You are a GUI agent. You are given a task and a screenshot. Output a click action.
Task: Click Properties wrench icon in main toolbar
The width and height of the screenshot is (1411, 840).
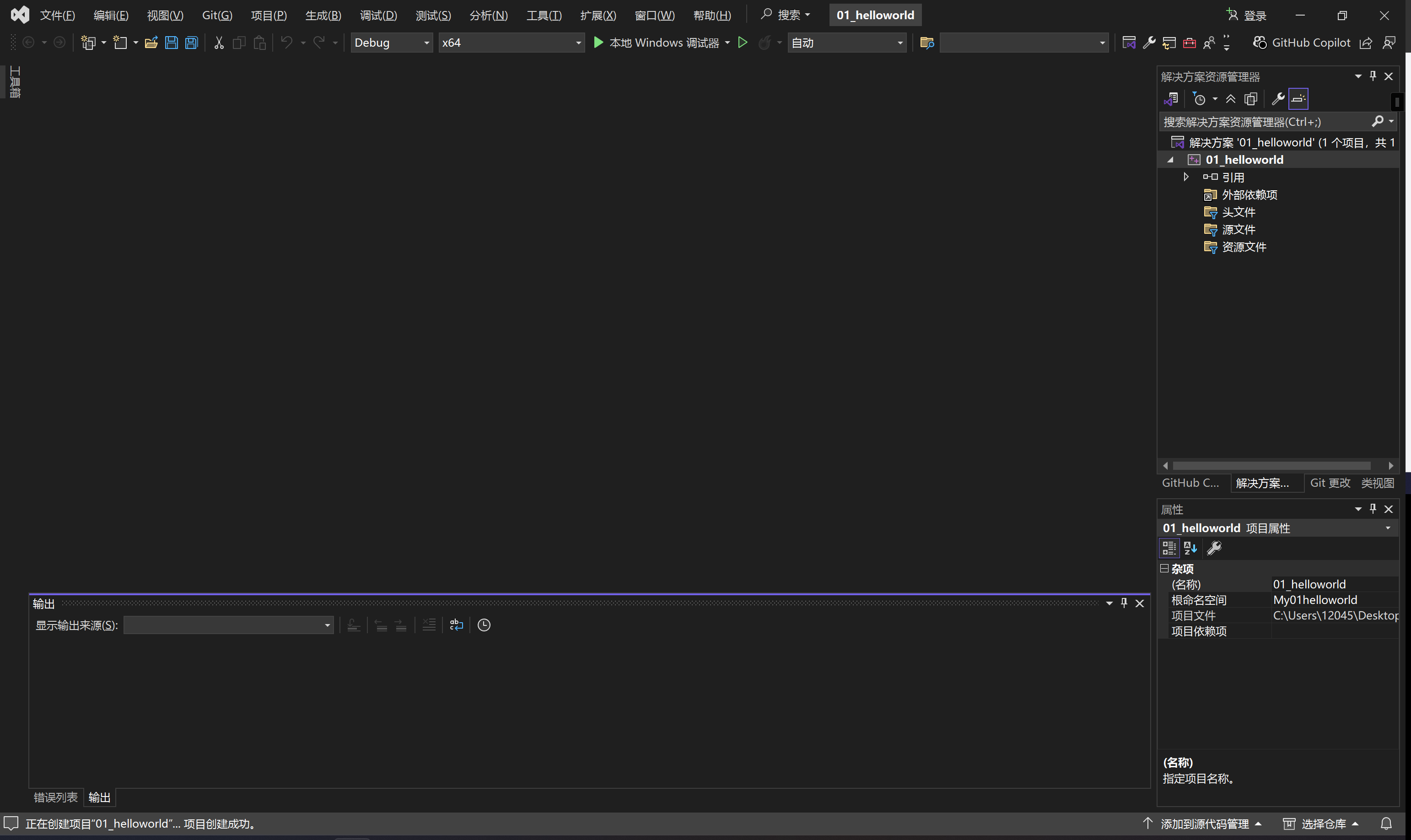(x=1149, y=43)
